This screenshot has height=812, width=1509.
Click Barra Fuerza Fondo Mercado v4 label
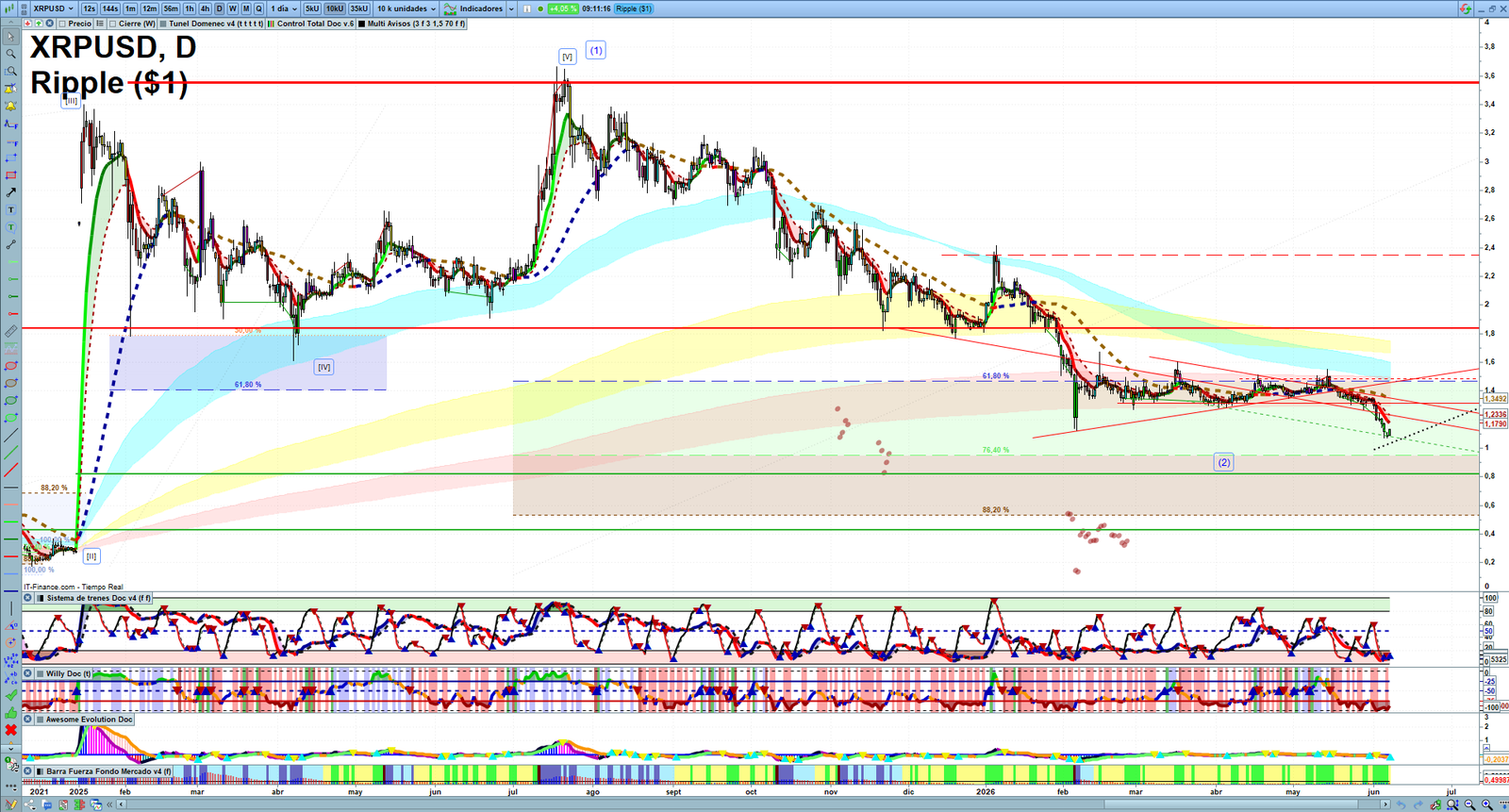[x=108, y=771]
